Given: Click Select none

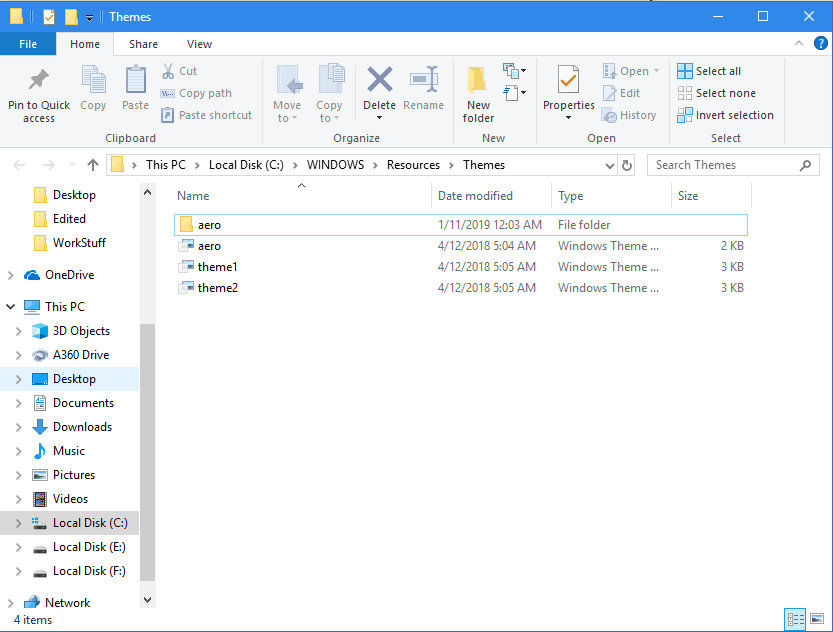Looking at the screenshot, I should [717, 93].
